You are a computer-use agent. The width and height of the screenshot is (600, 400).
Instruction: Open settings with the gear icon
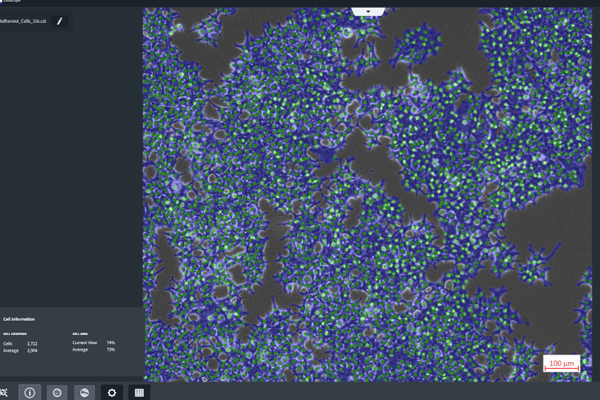[x=112, y=392]
